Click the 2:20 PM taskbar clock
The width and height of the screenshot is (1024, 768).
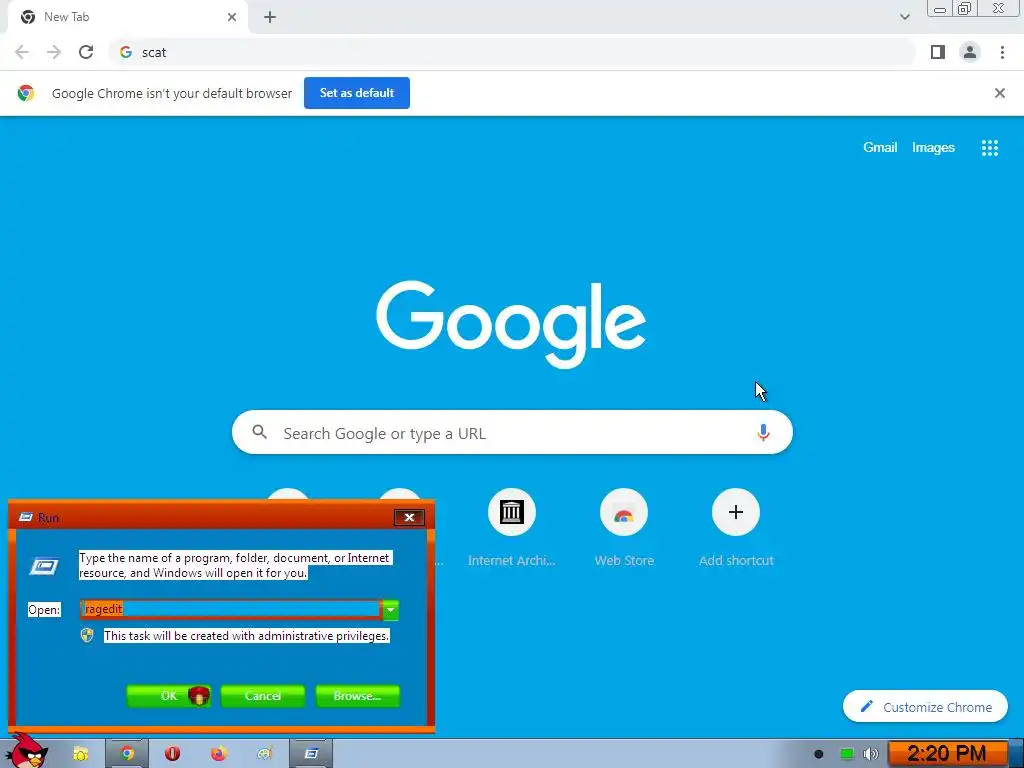click(x=947, y=754)
